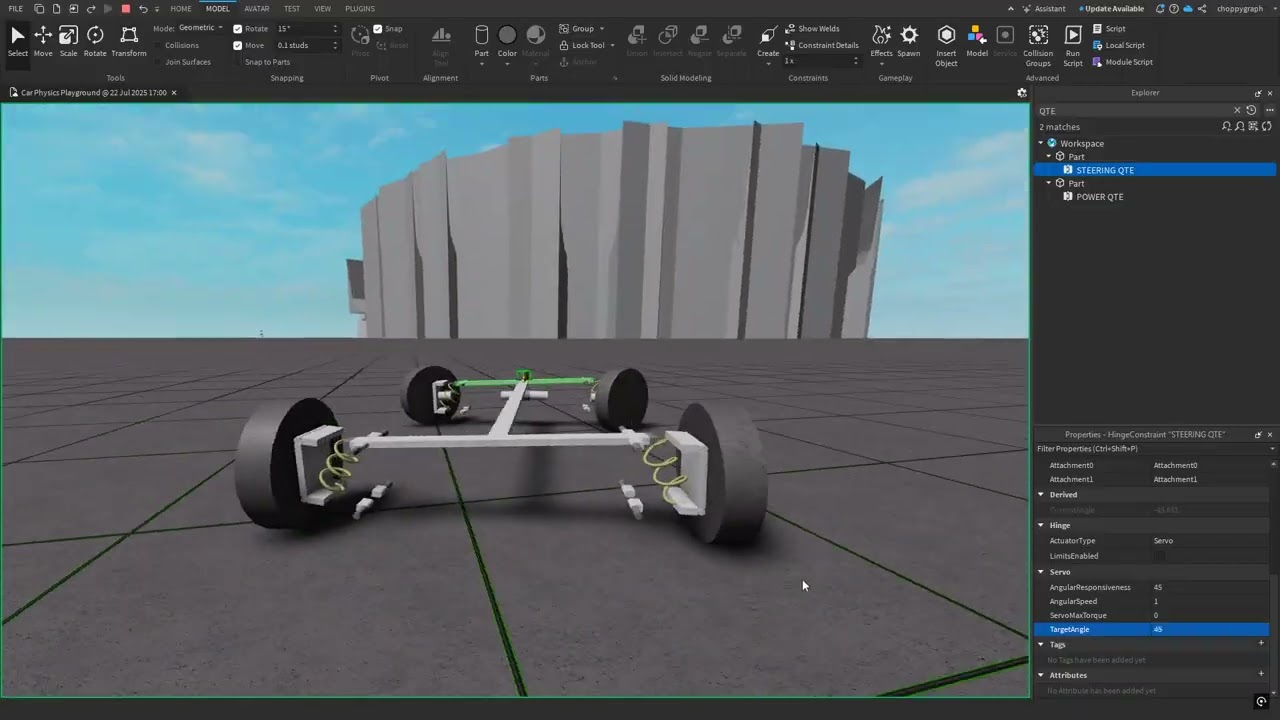Open the FILE menu
This screenshot has height=720, width=1280.
click(15, 9)
